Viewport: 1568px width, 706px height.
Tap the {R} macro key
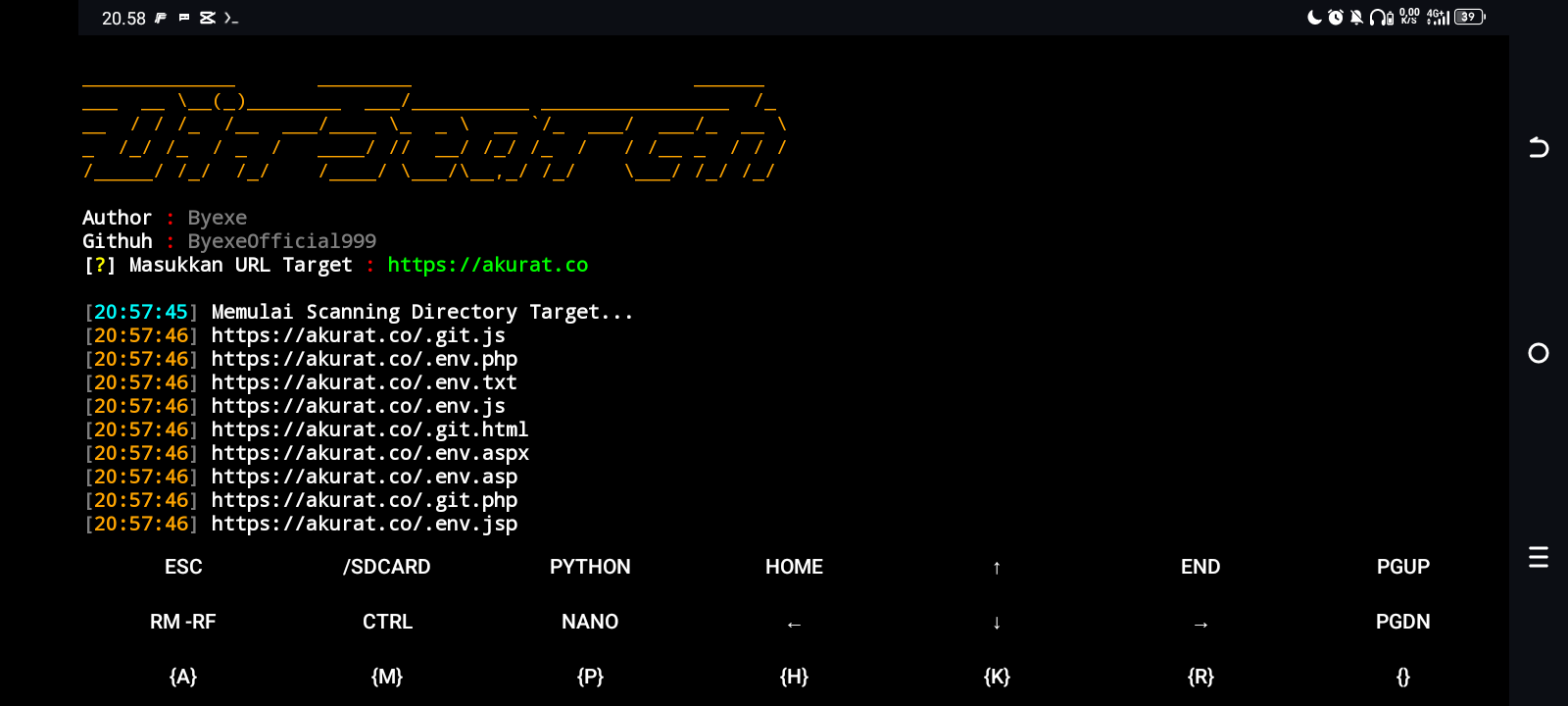1200,677
